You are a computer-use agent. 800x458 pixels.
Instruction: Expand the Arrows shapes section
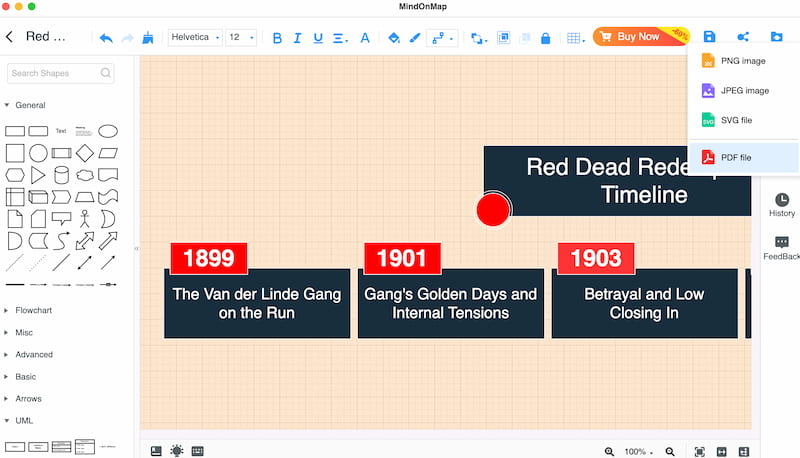[x=23, y=399]
